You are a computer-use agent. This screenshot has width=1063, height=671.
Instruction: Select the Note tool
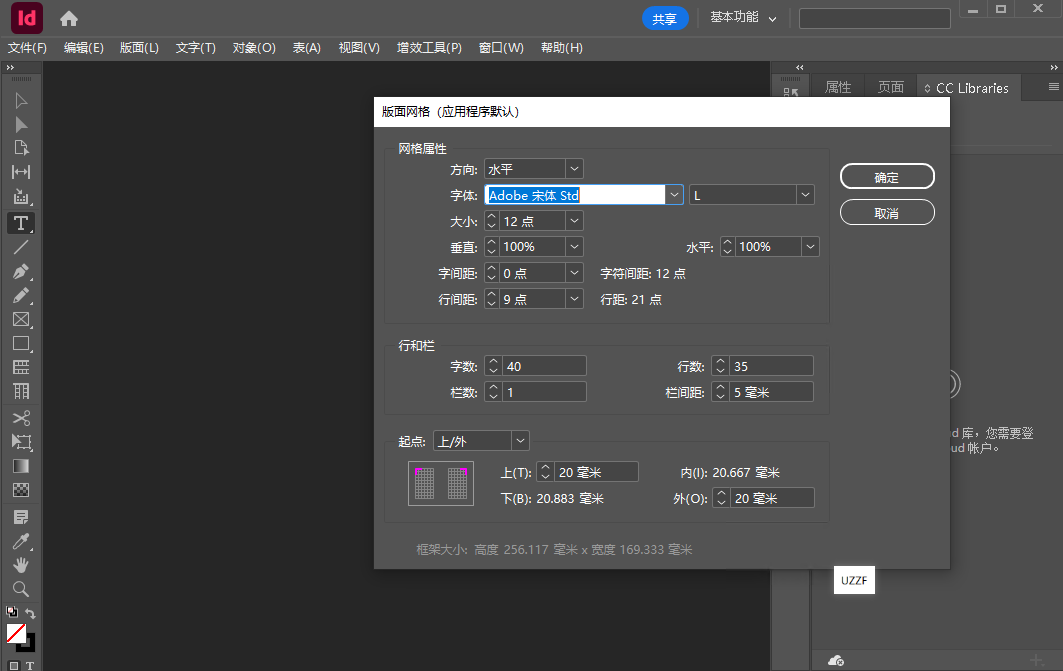click(x=21, y=517)
